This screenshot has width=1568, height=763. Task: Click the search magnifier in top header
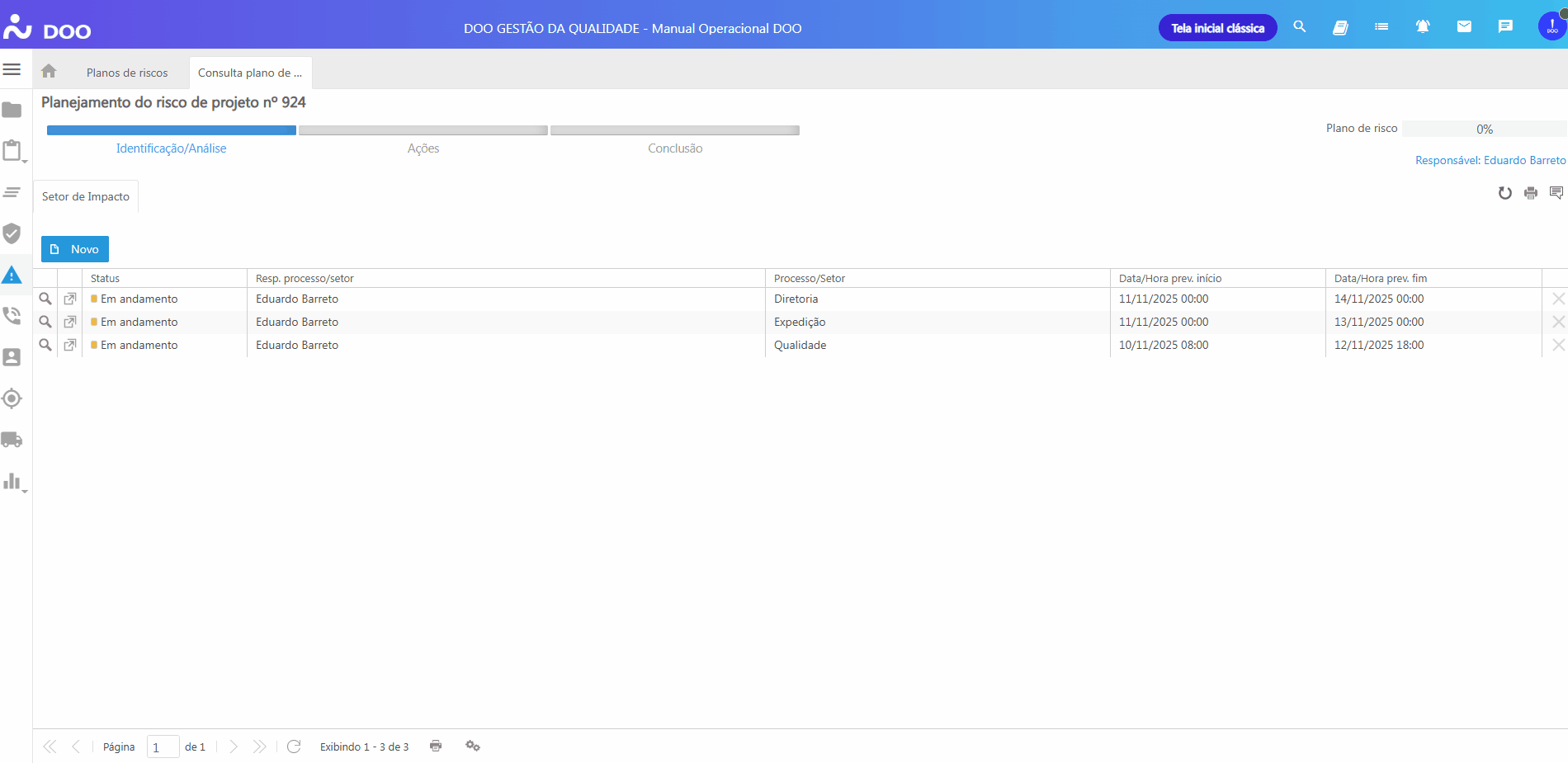coord(1300,27)
